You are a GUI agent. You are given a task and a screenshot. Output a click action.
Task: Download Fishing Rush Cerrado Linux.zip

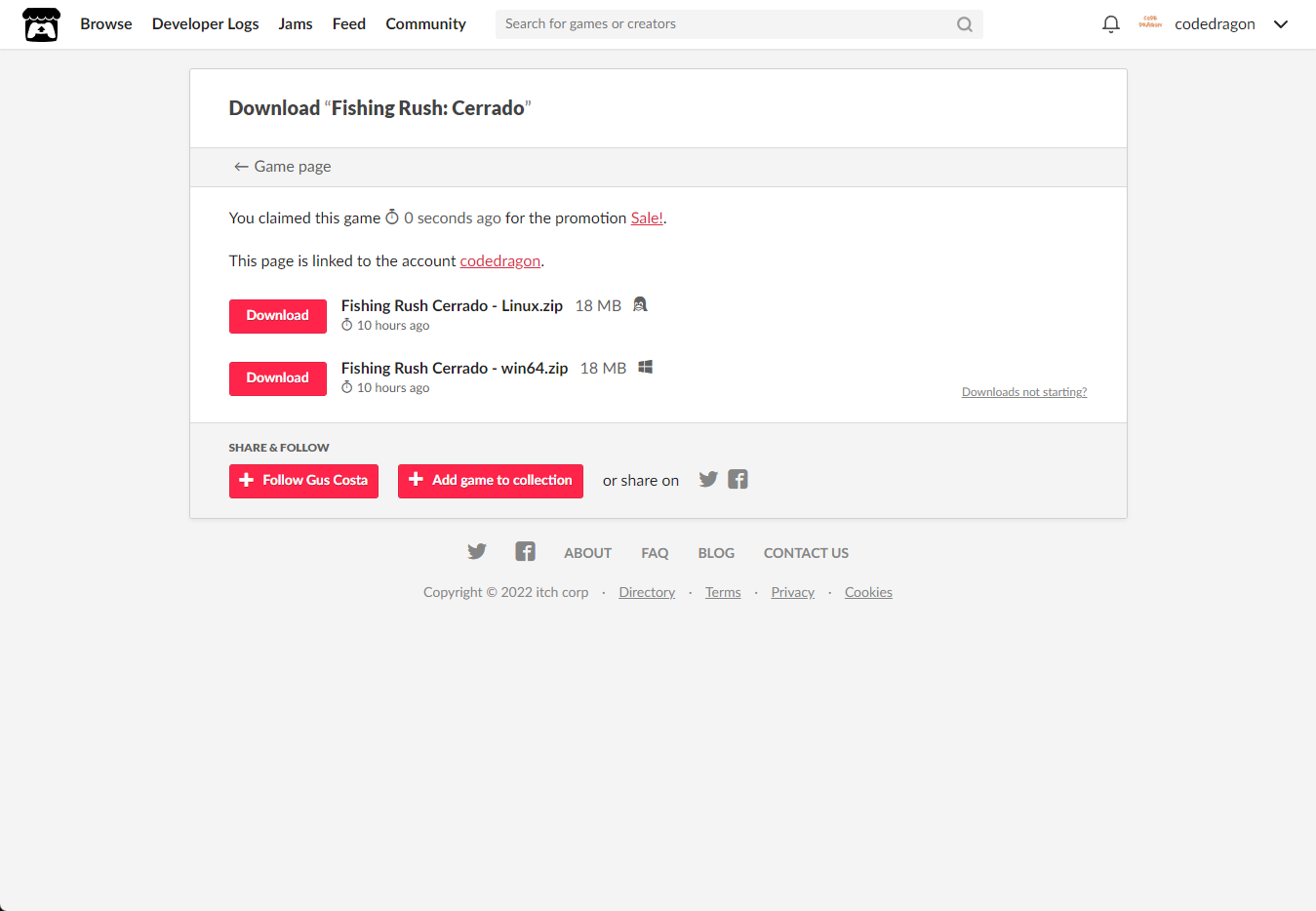point(278,316)
